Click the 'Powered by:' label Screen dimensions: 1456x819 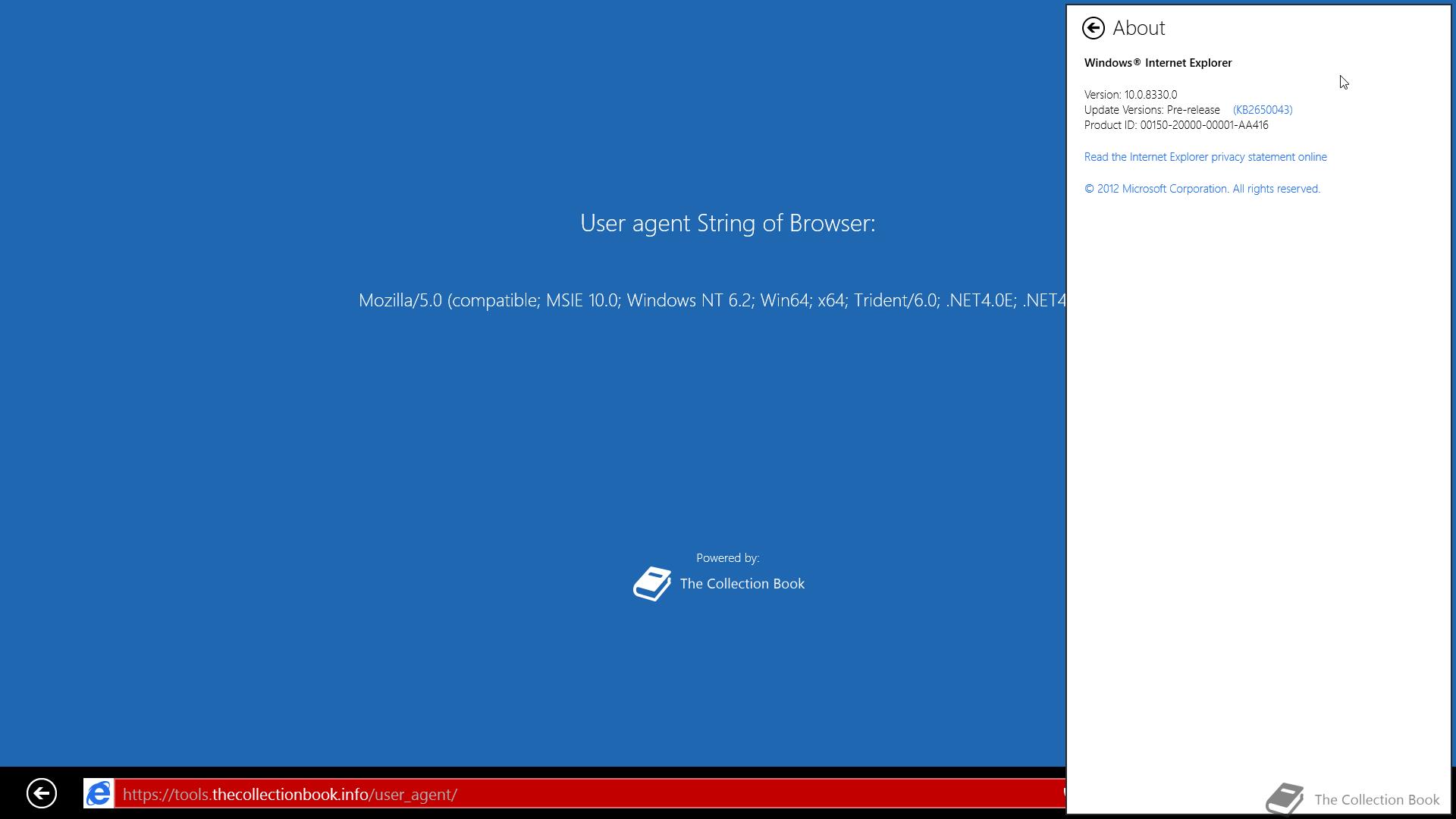[x=727, y=558]
